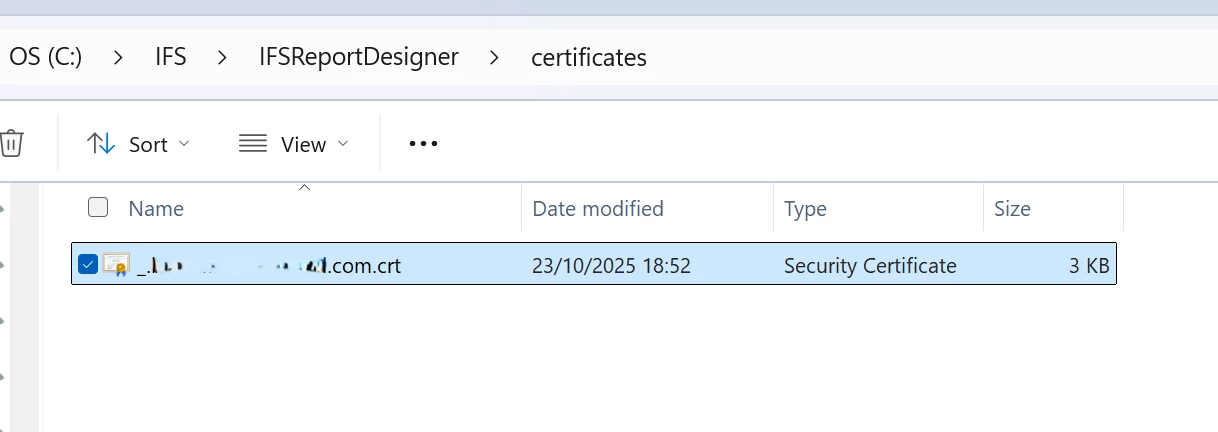
Task: Jump to IFSReportDesigner folder in path
Action: (358, 57)
